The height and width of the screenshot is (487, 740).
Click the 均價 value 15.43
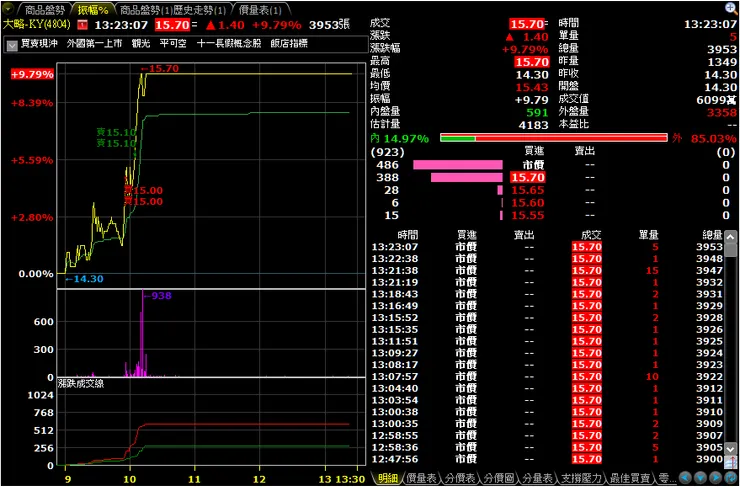point(532,87)
